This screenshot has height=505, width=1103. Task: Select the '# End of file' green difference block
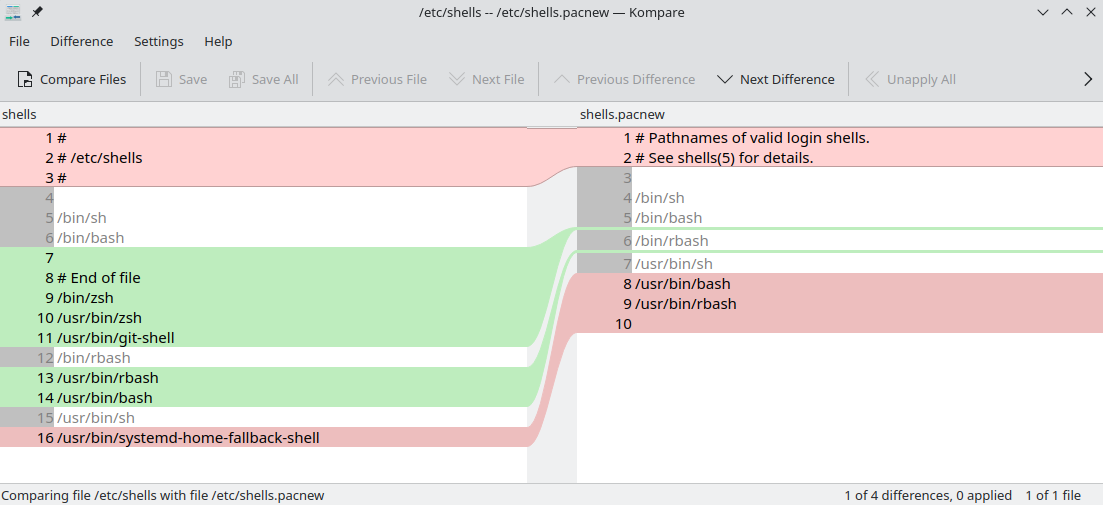click(264, 297)
